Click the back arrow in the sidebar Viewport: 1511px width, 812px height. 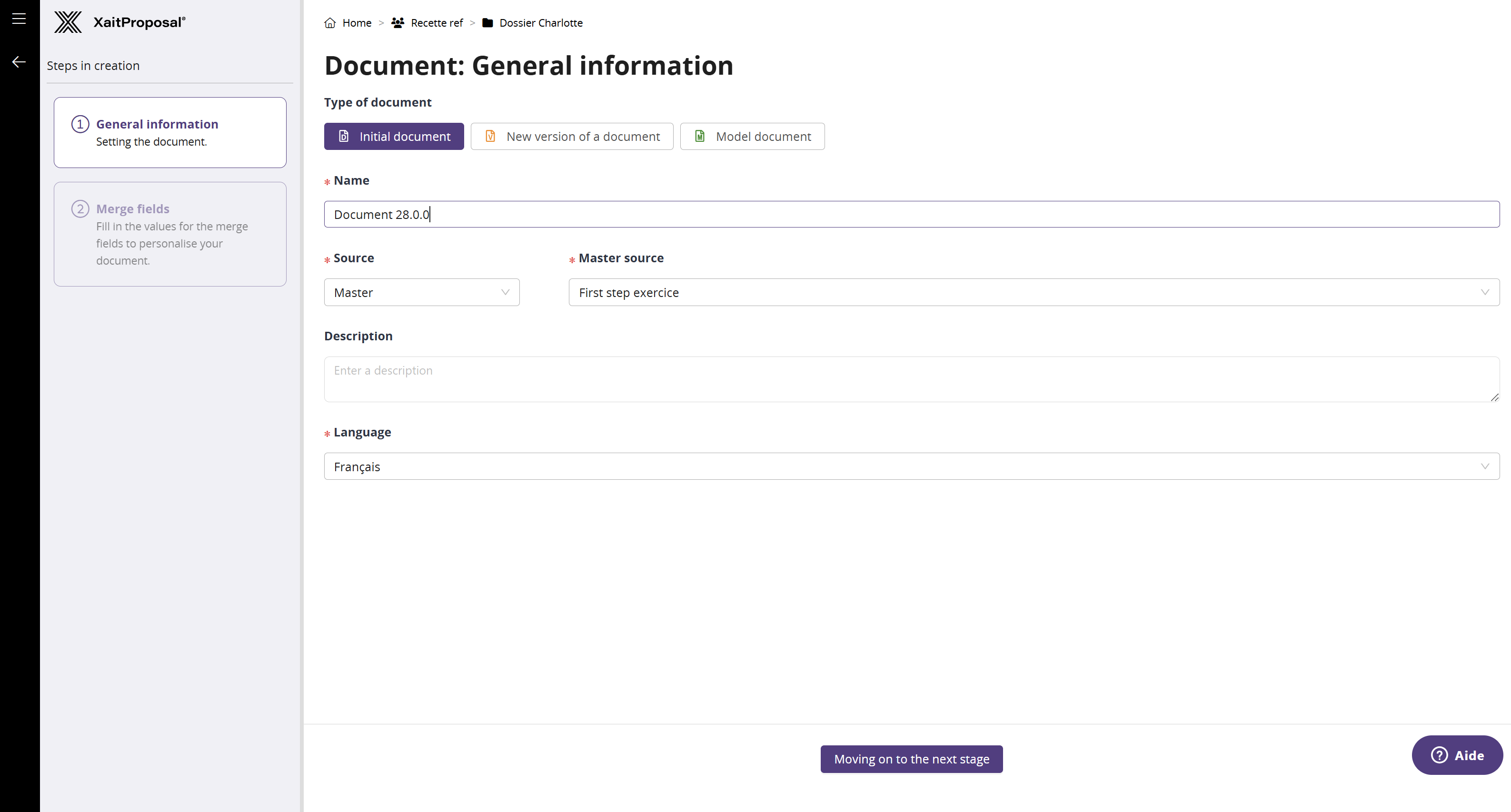(x=18, y=61)
